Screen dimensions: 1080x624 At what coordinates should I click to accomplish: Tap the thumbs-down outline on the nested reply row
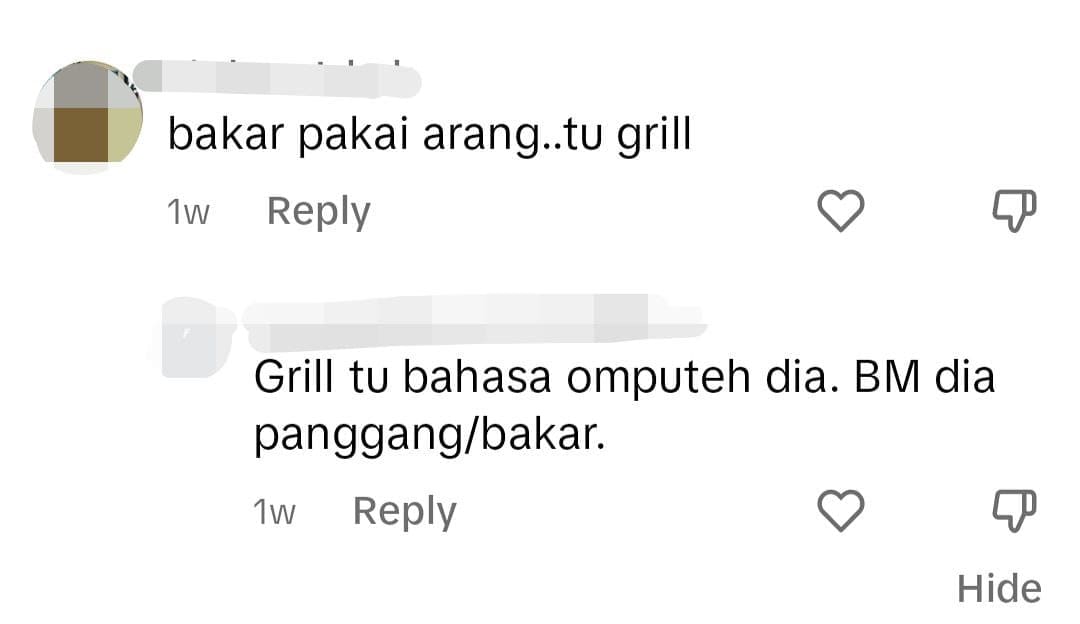pyautogui.click(x=1014, y=510)
